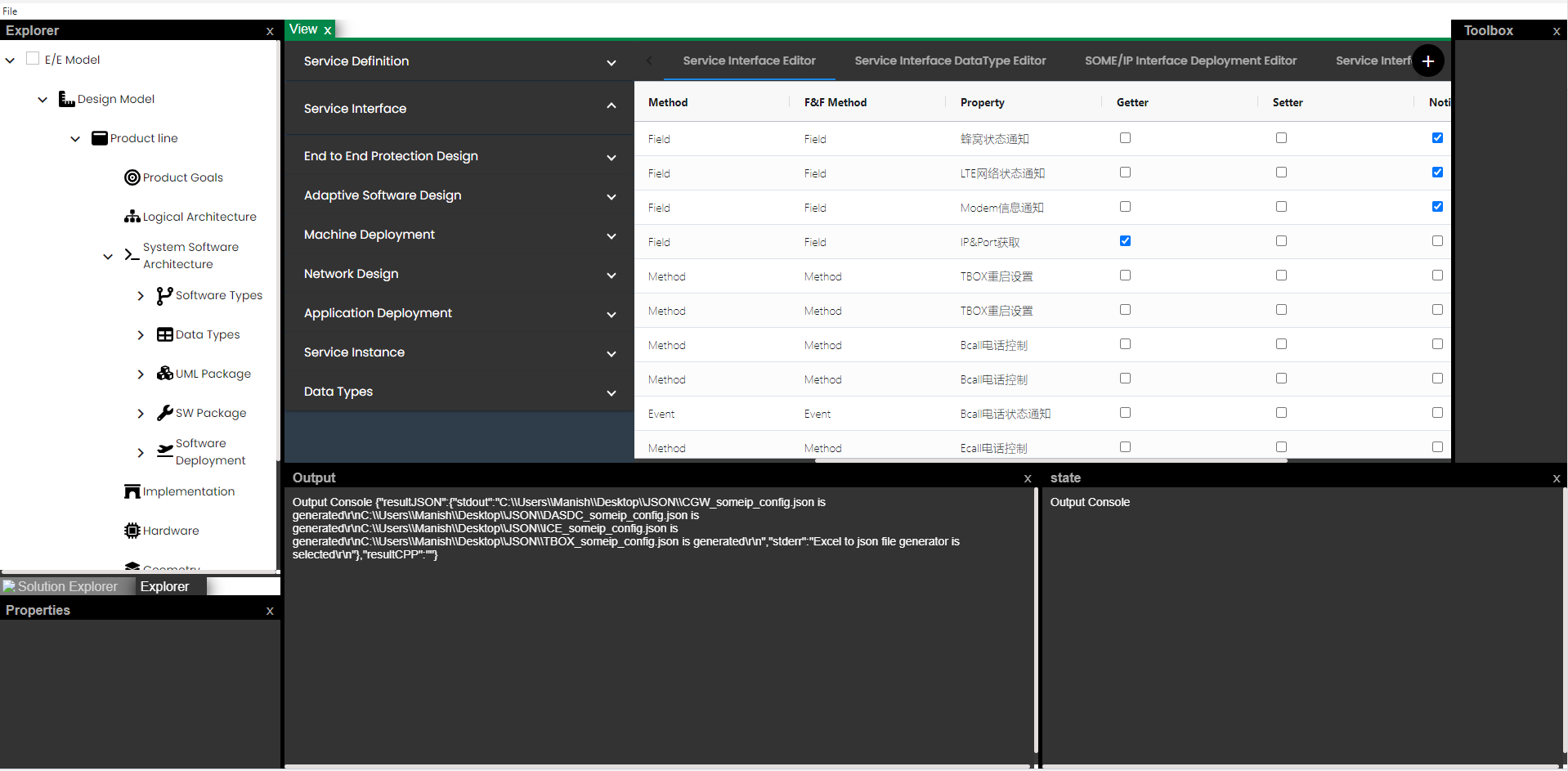Switch to Service Interface DataType Editor tab
This screenshot has height=771, width=1568.
[950, 61]
